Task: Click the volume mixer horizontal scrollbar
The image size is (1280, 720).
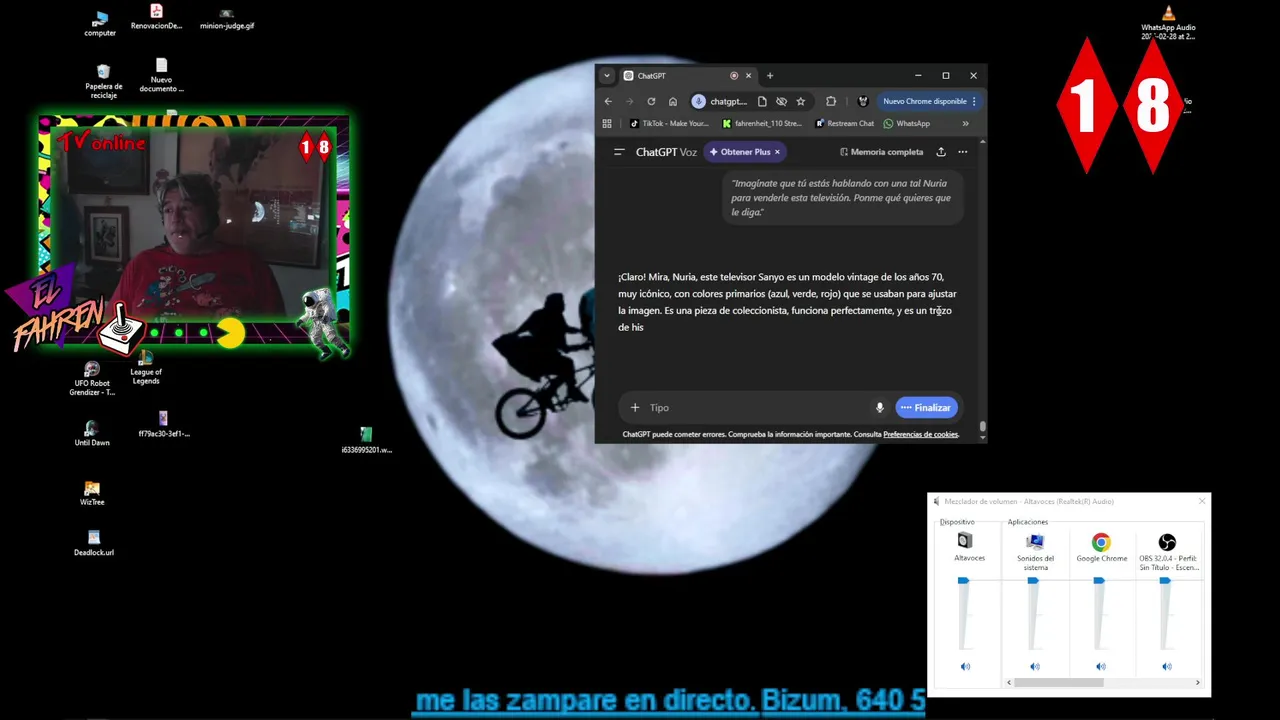Action: (x=1061, y=682)
